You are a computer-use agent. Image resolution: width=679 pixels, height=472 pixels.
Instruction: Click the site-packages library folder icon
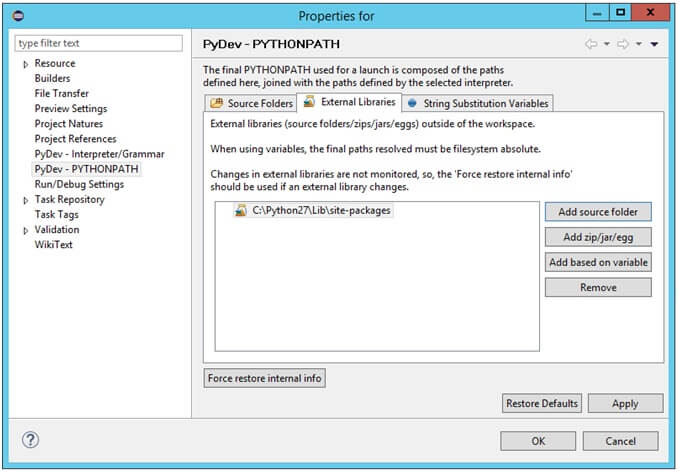[240, 210]
